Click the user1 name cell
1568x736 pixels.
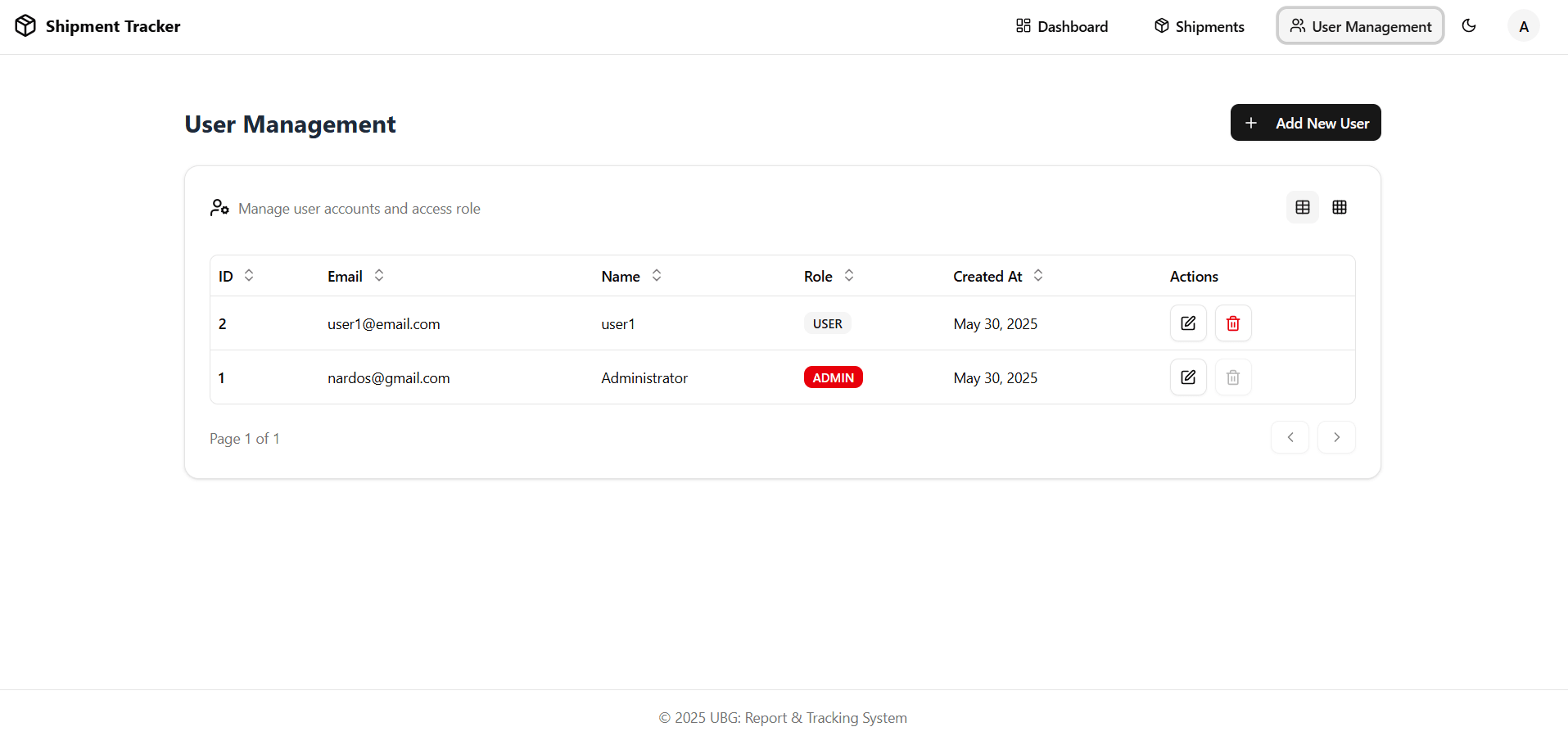pyautogui.click(x=618, y=324)
